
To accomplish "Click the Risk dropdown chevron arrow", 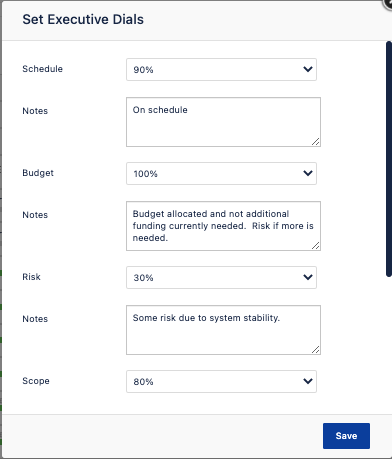I will click(x=308, y=277).
